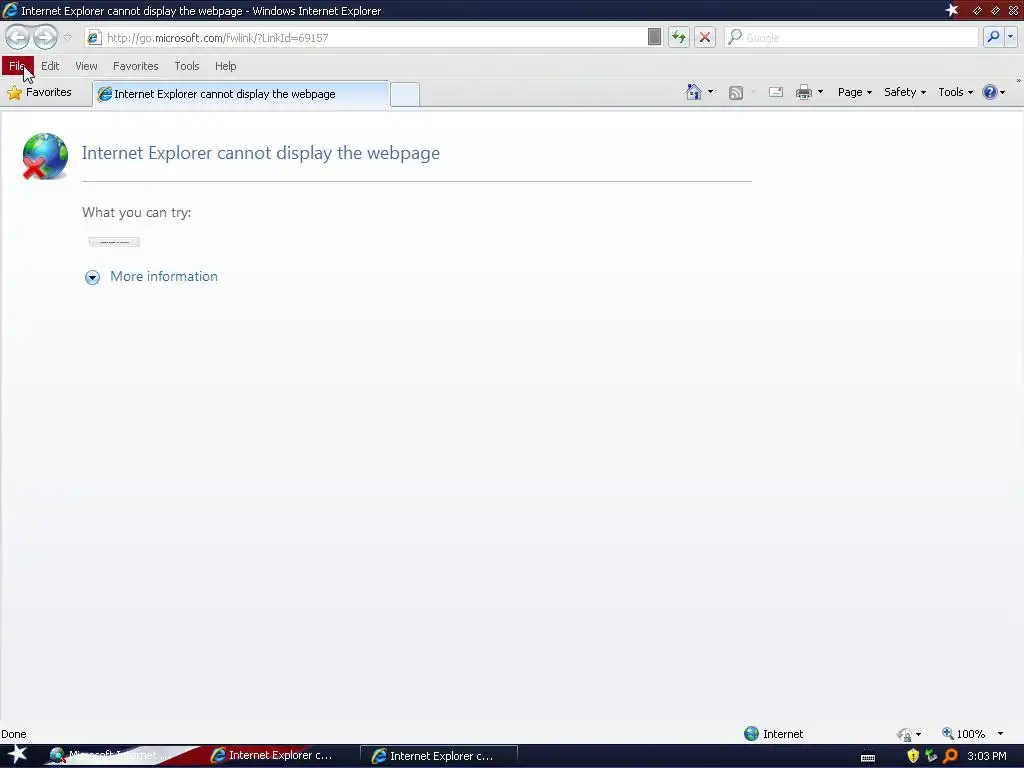The height and width of the screenshot is (768, 1024).
Task: Click the Protected Mode lock icon in status bar
Action: [x=904, y=735]
